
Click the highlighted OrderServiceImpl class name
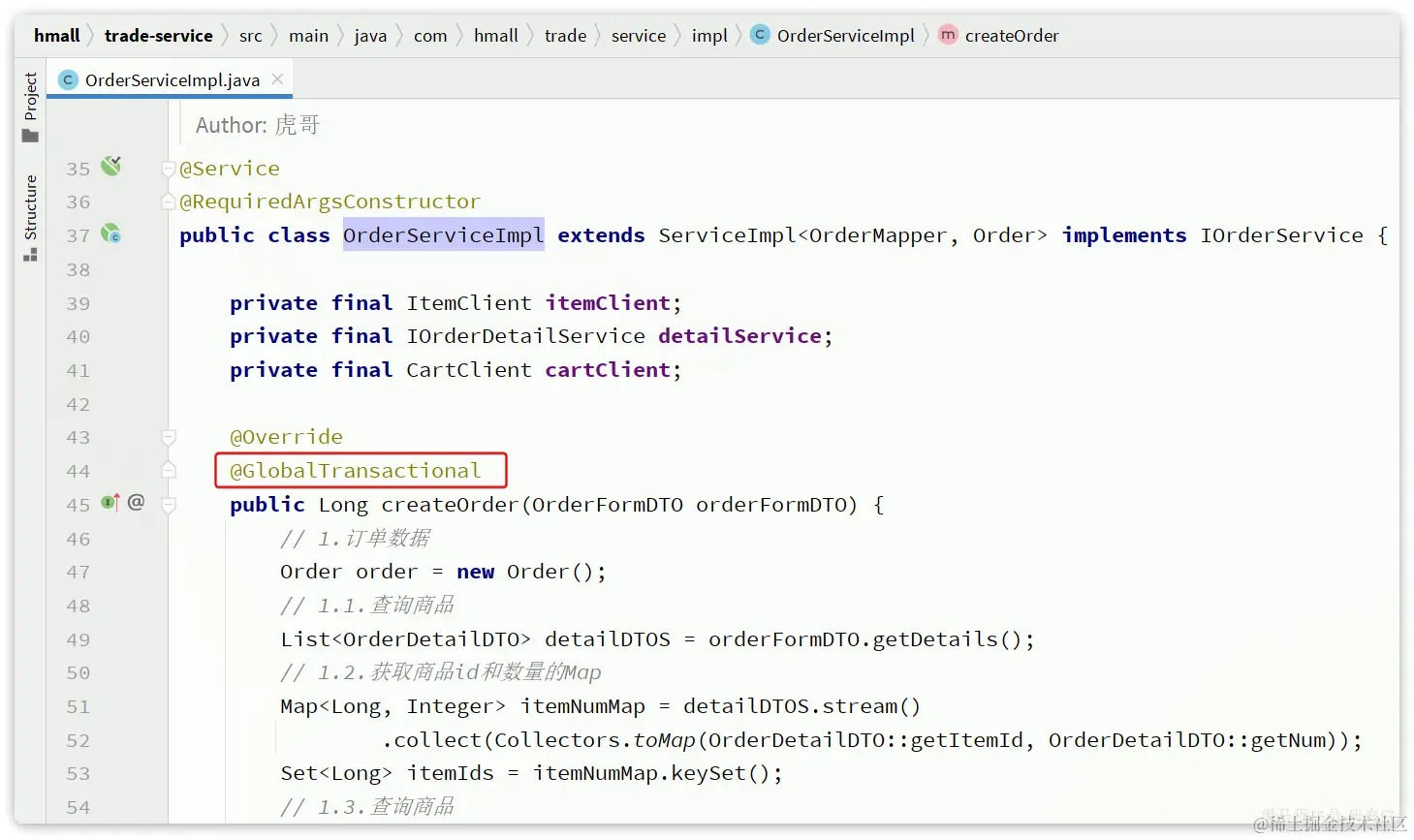(x=444, y=235)
